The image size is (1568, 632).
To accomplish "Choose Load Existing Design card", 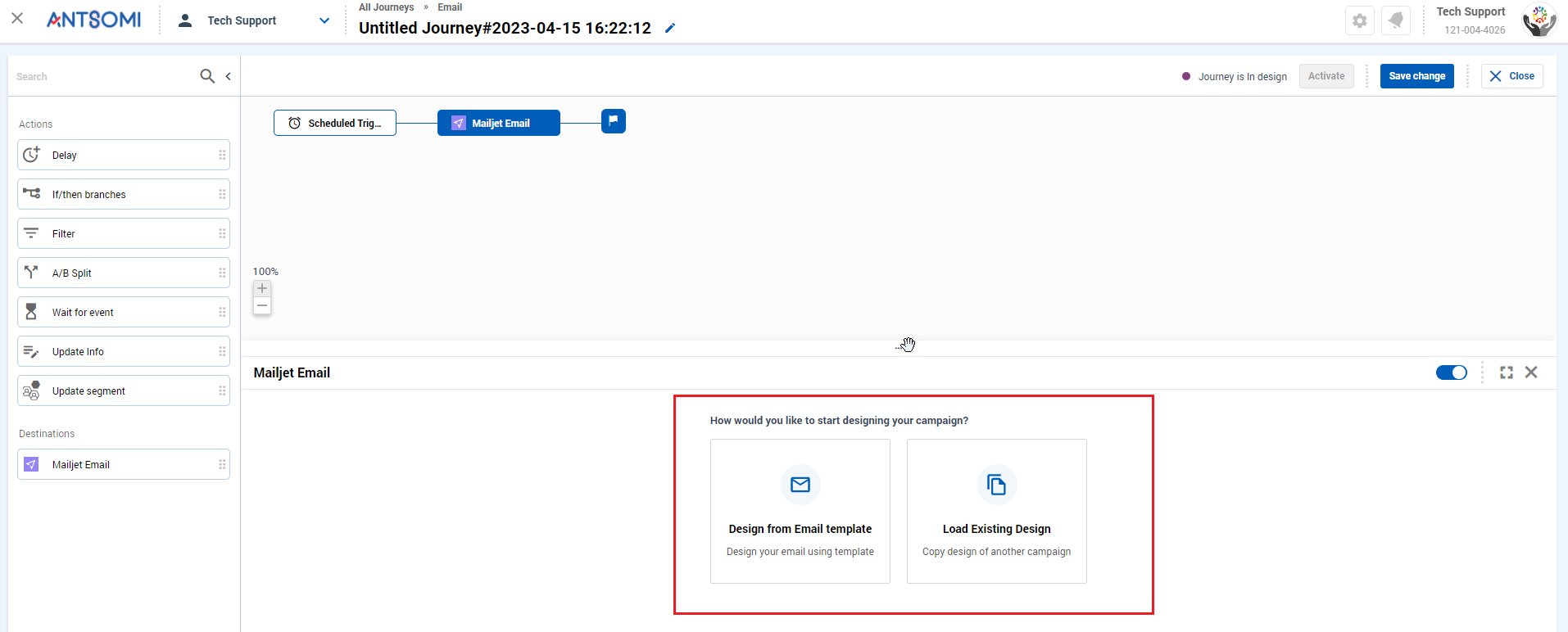I will [x=997, y=511].
